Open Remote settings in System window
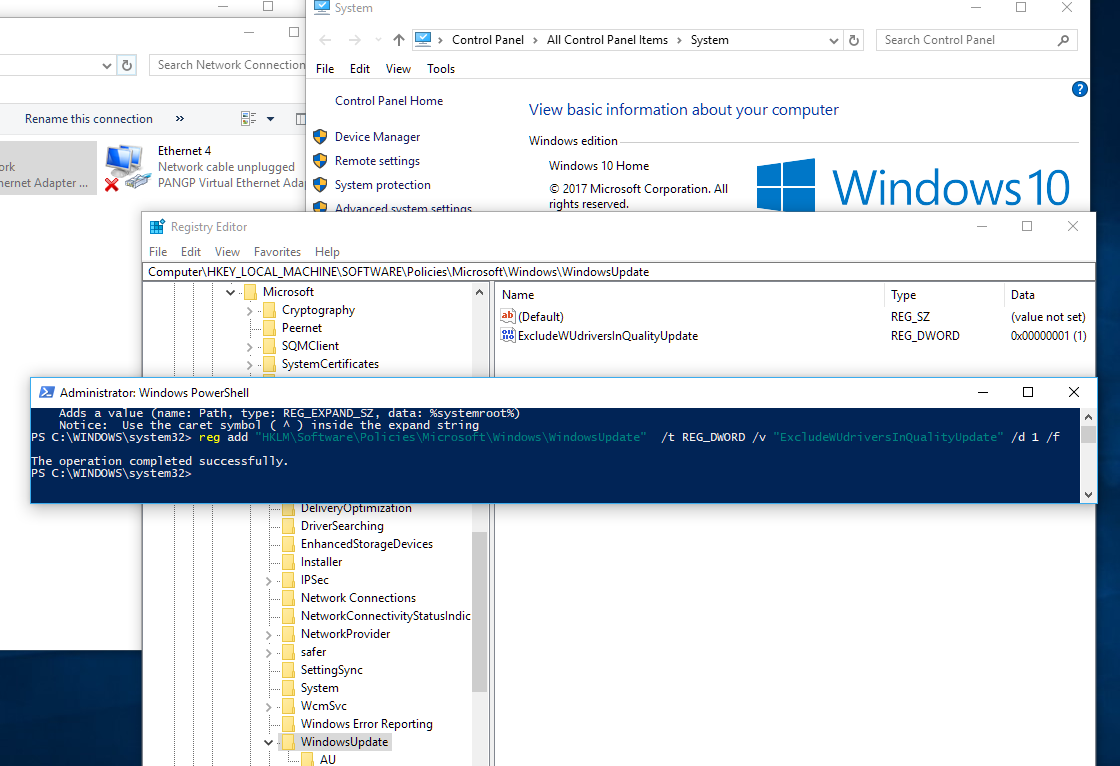Viewport: 1120px width, 766px height. 377,161
